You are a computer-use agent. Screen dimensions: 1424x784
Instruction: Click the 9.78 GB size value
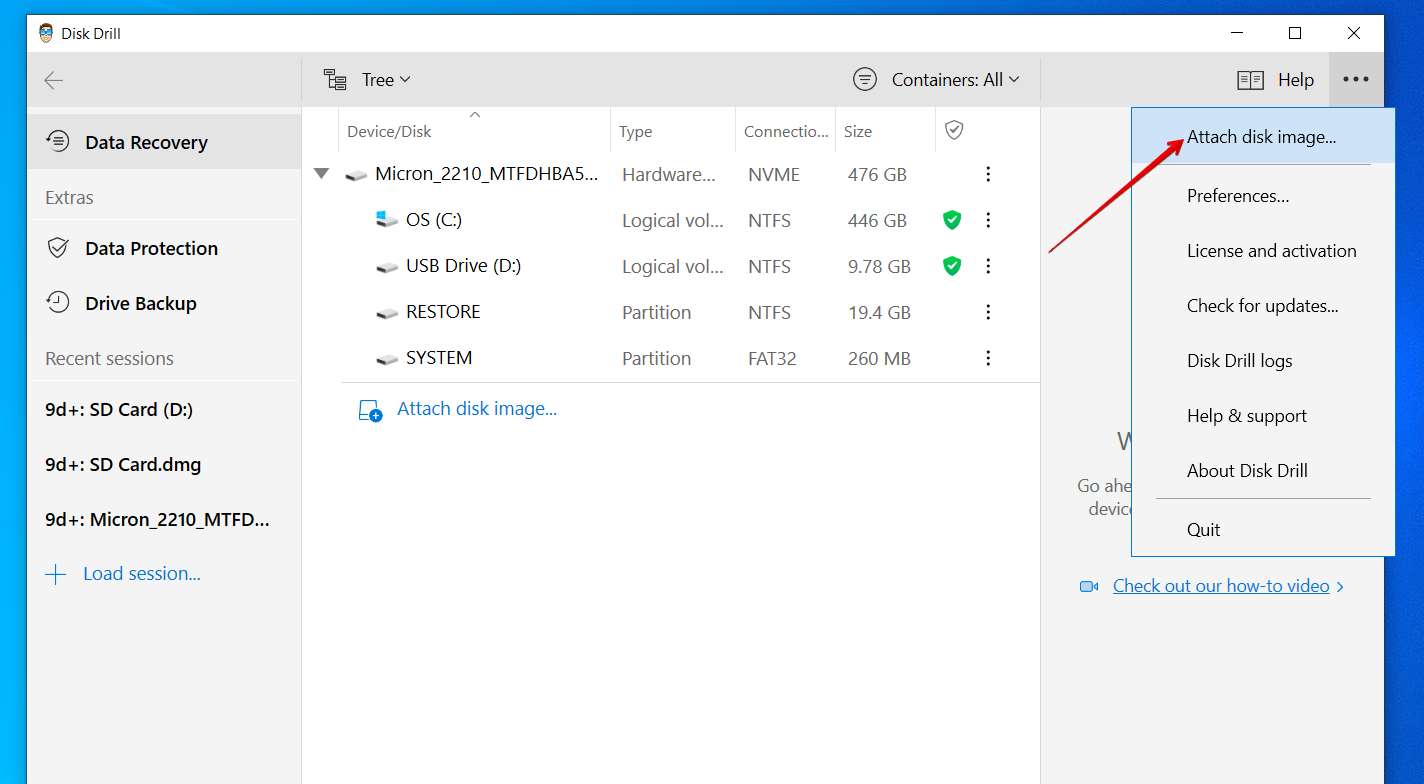click(x=879, y=267)
